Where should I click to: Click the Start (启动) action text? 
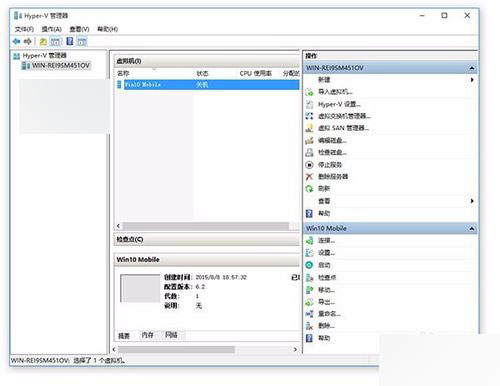pyautogui.click(x=324, y=265)
